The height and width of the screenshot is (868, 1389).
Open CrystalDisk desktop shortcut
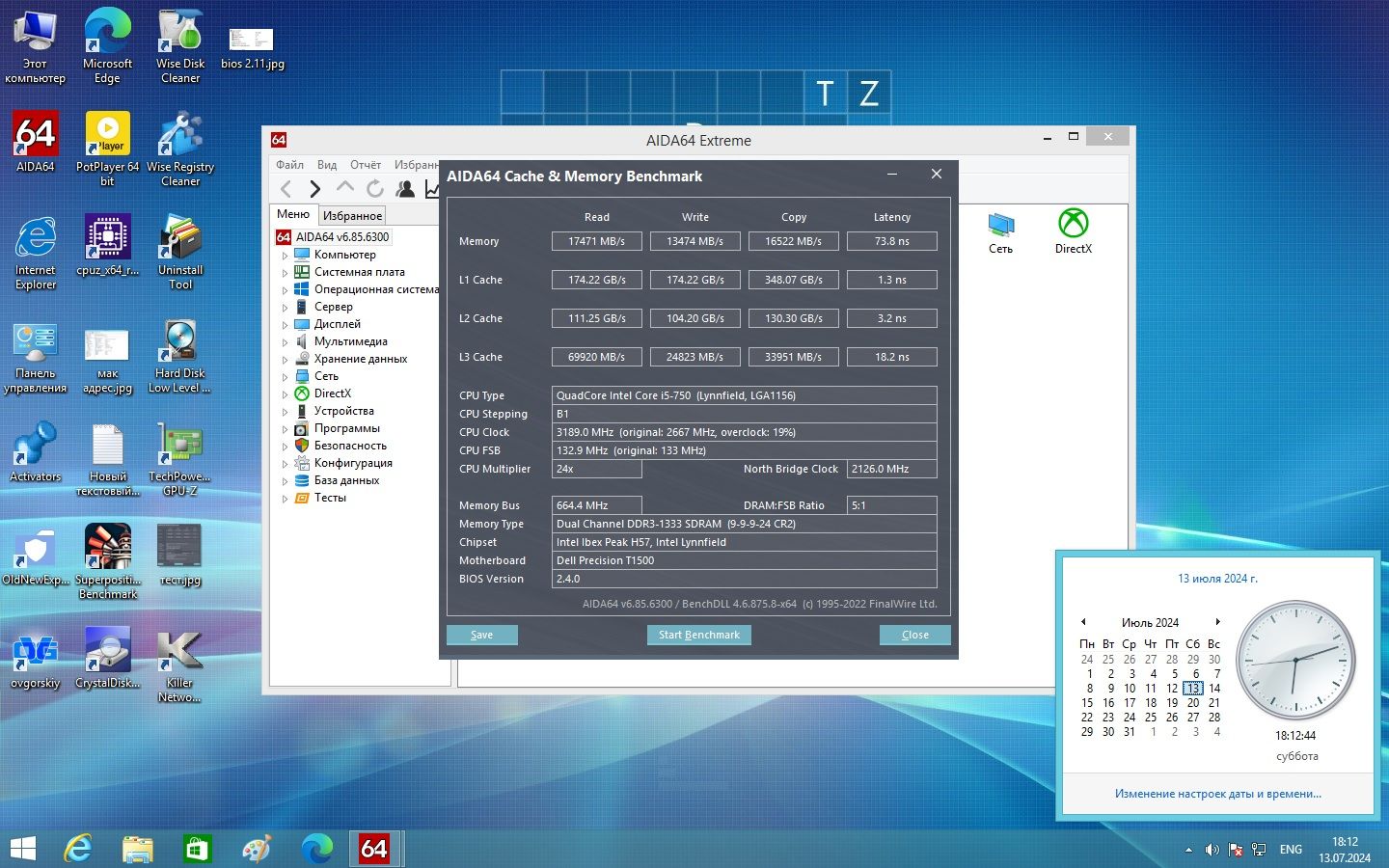point(108,658)
